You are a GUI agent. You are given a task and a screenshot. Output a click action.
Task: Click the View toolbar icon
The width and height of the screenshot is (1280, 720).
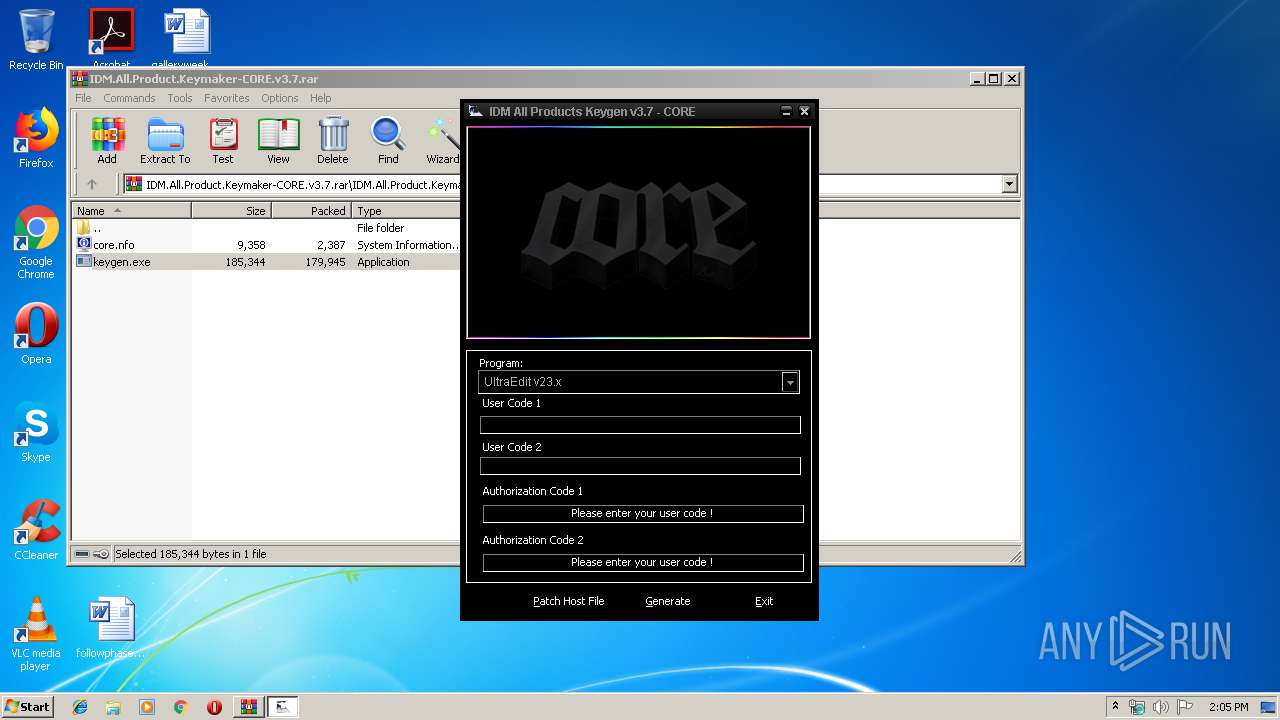278,140
